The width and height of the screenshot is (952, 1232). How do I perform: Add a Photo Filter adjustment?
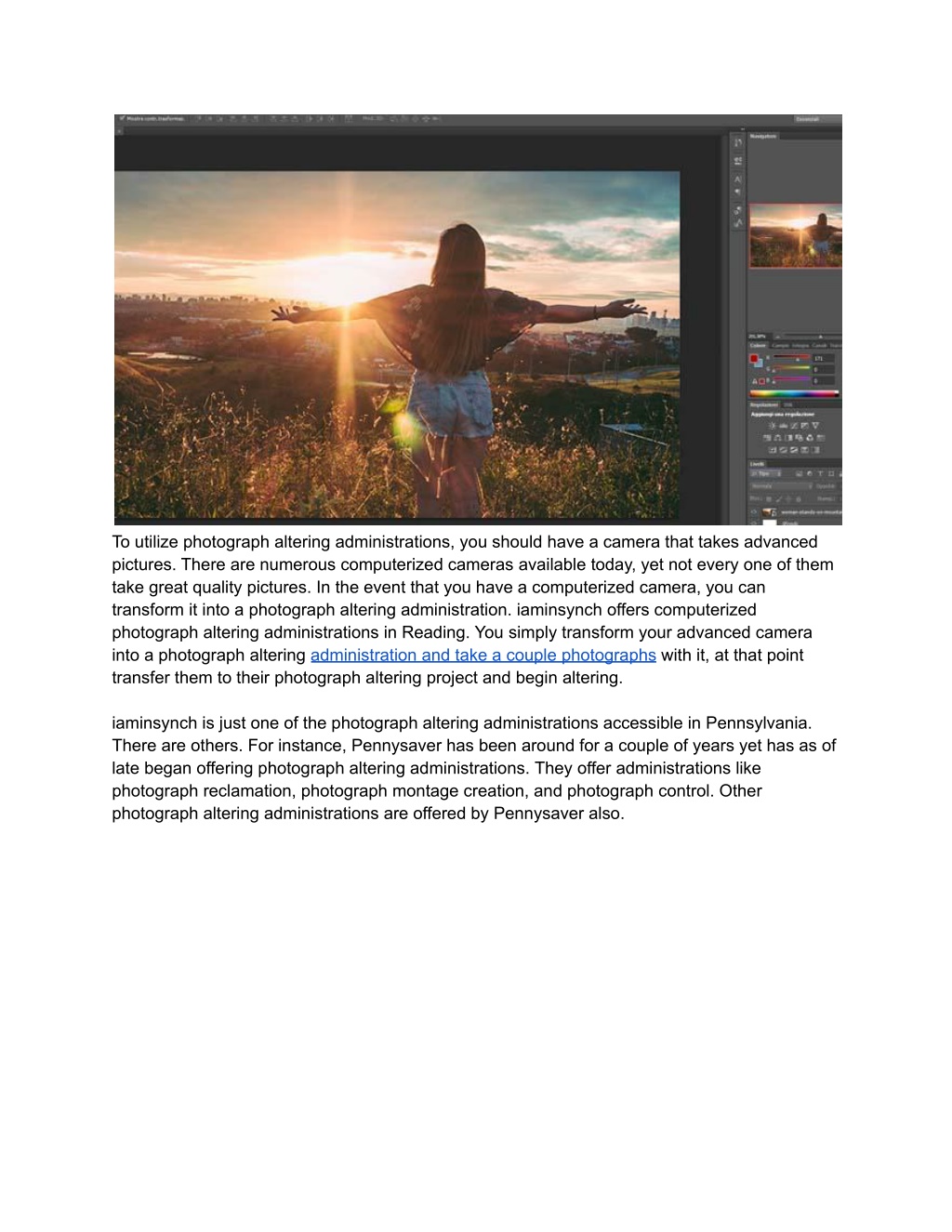(799, 437)
